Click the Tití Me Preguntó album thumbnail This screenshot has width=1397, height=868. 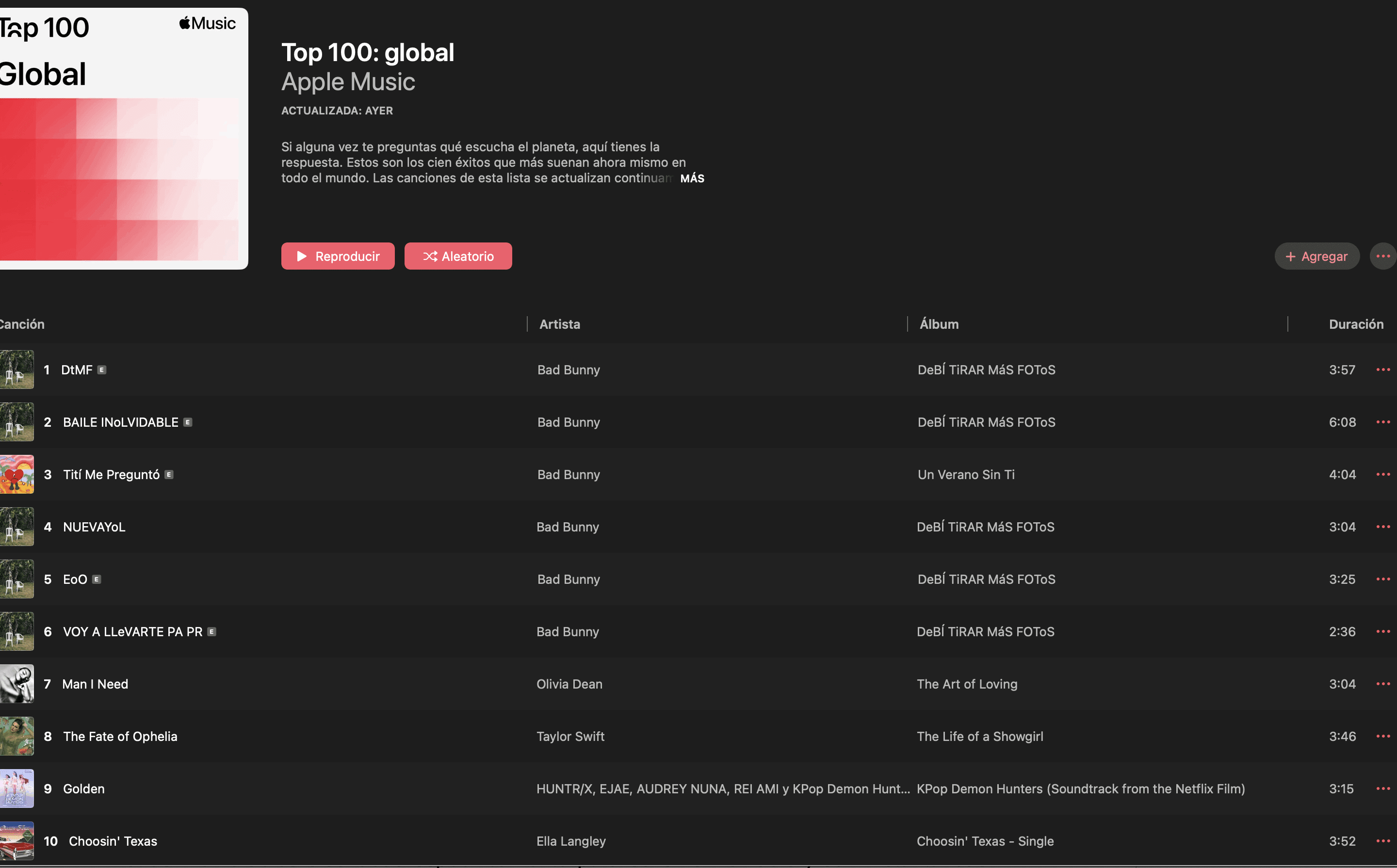[16, 475]
